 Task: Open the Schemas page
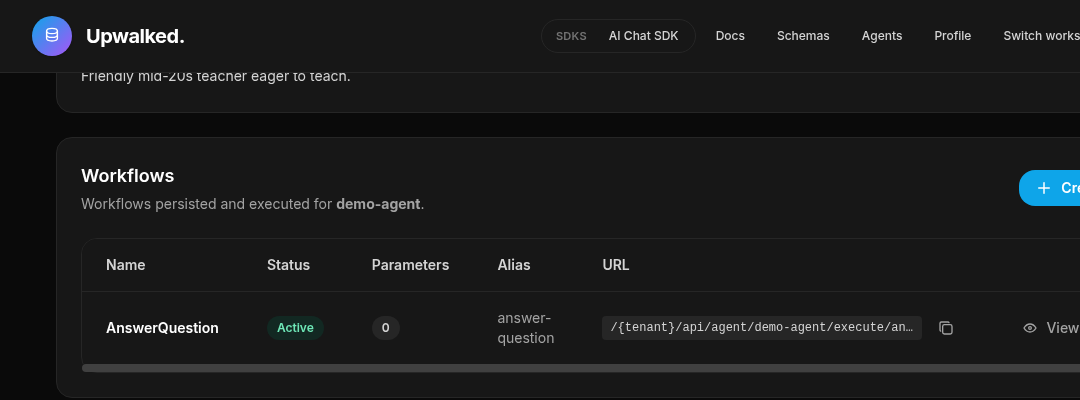click(803, 36)
